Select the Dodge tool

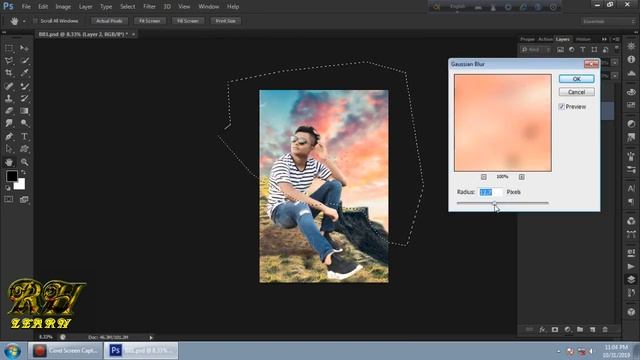coord(24,123)
